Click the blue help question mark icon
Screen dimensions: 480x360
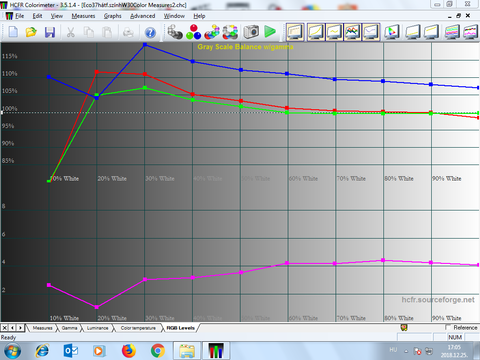tap(150, 32)
